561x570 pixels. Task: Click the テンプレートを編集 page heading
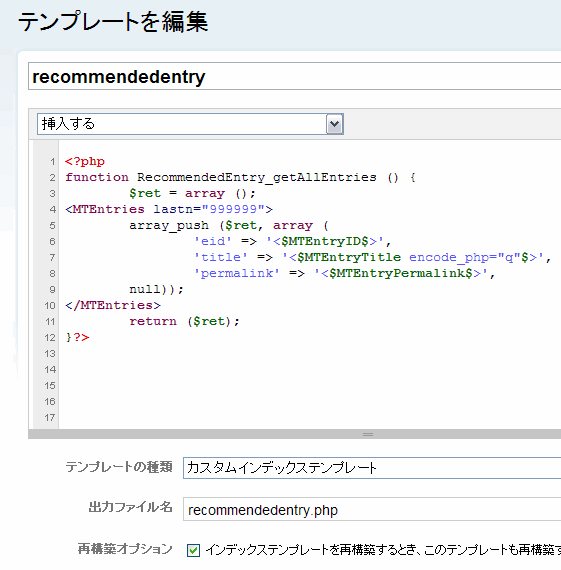(113, 22)
